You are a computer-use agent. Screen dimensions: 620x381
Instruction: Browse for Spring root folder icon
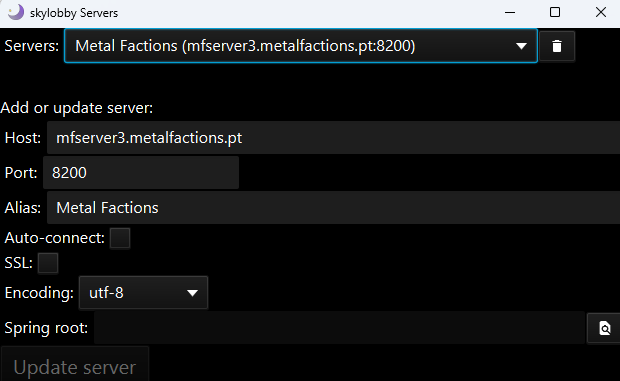pyautogui.click(x=604, y=328)
